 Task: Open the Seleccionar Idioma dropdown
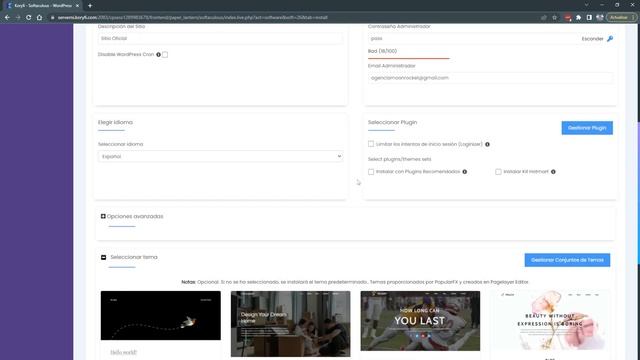point(220,156)
